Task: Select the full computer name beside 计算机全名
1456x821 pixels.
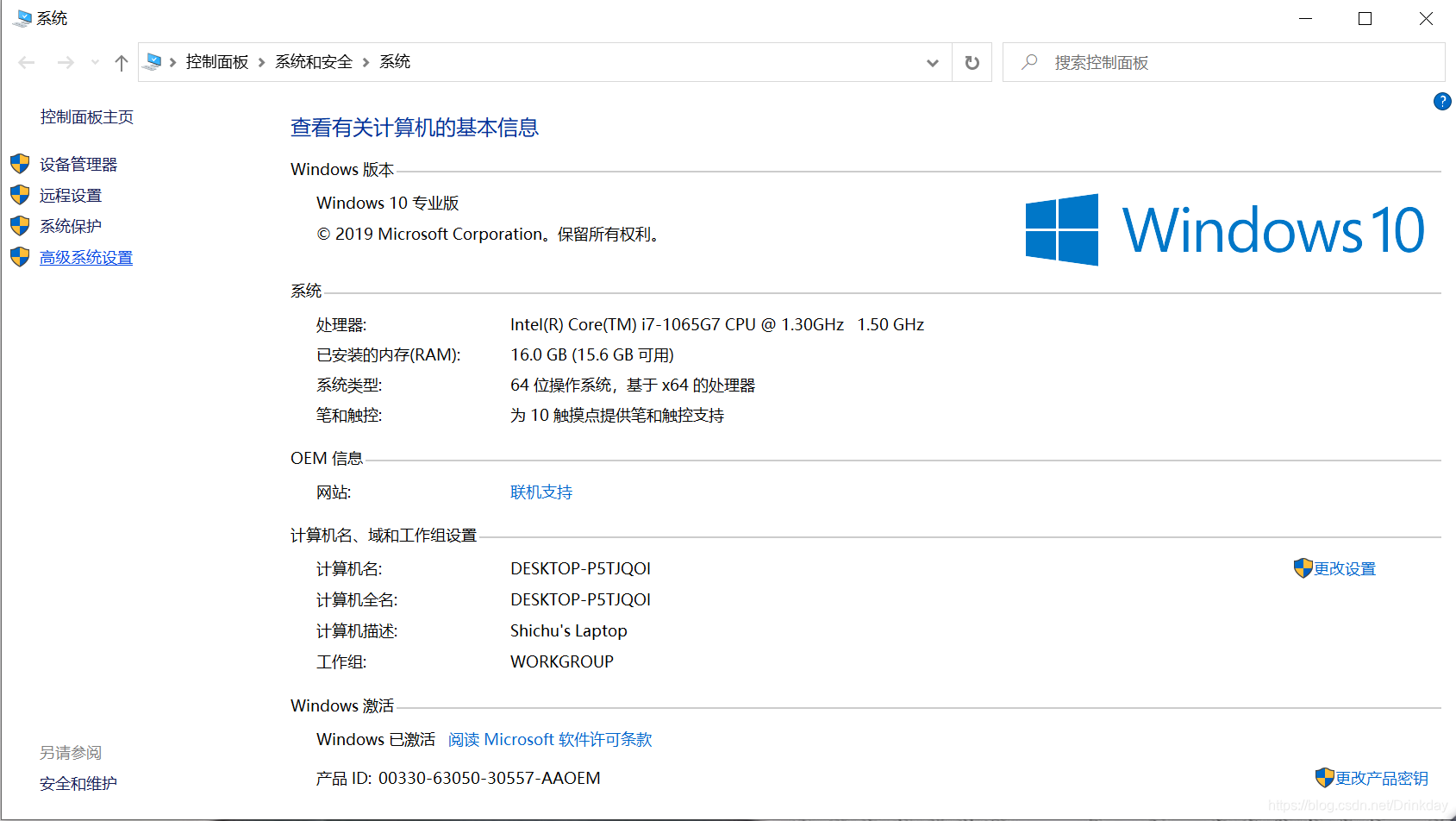Action: click(581, 600)
